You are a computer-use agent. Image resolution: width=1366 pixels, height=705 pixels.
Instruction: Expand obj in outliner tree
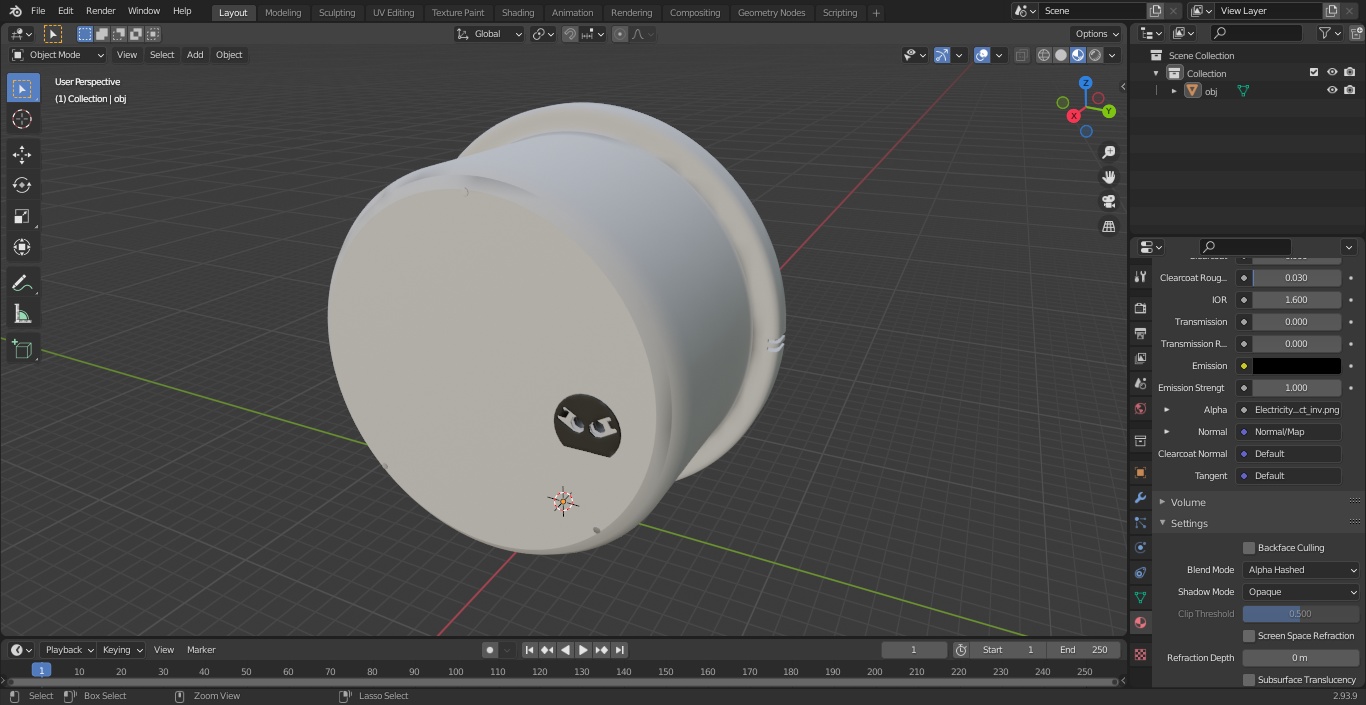tap(1174, 91)
